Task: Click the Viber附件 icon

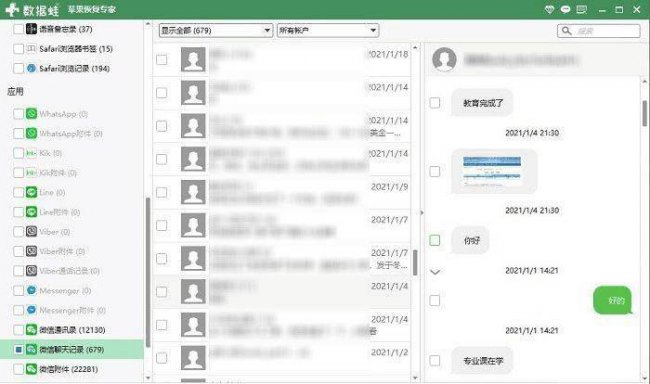Action: pos(32,251)
